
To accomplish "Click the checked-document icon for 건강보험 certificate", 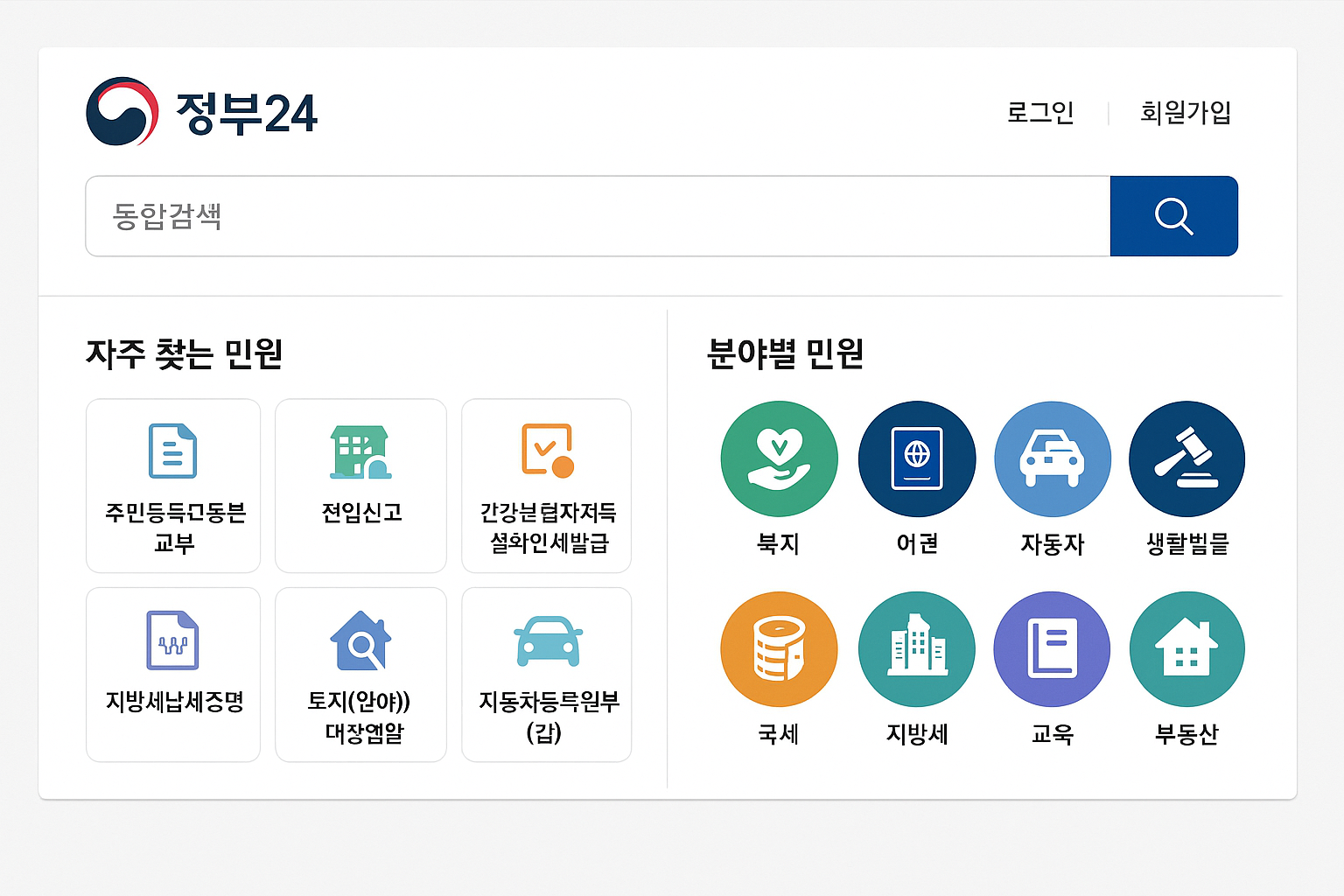I will pos(546,451).
